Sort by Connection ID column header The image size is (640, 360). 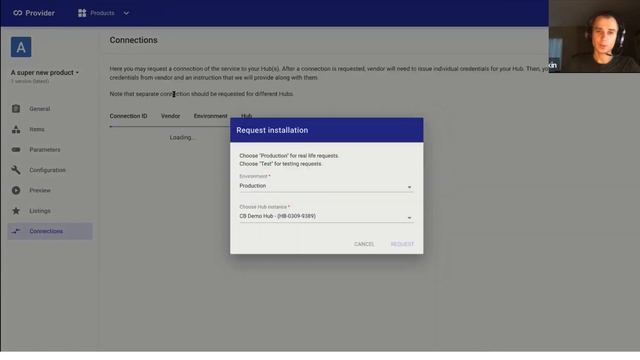tap(128, 116)
